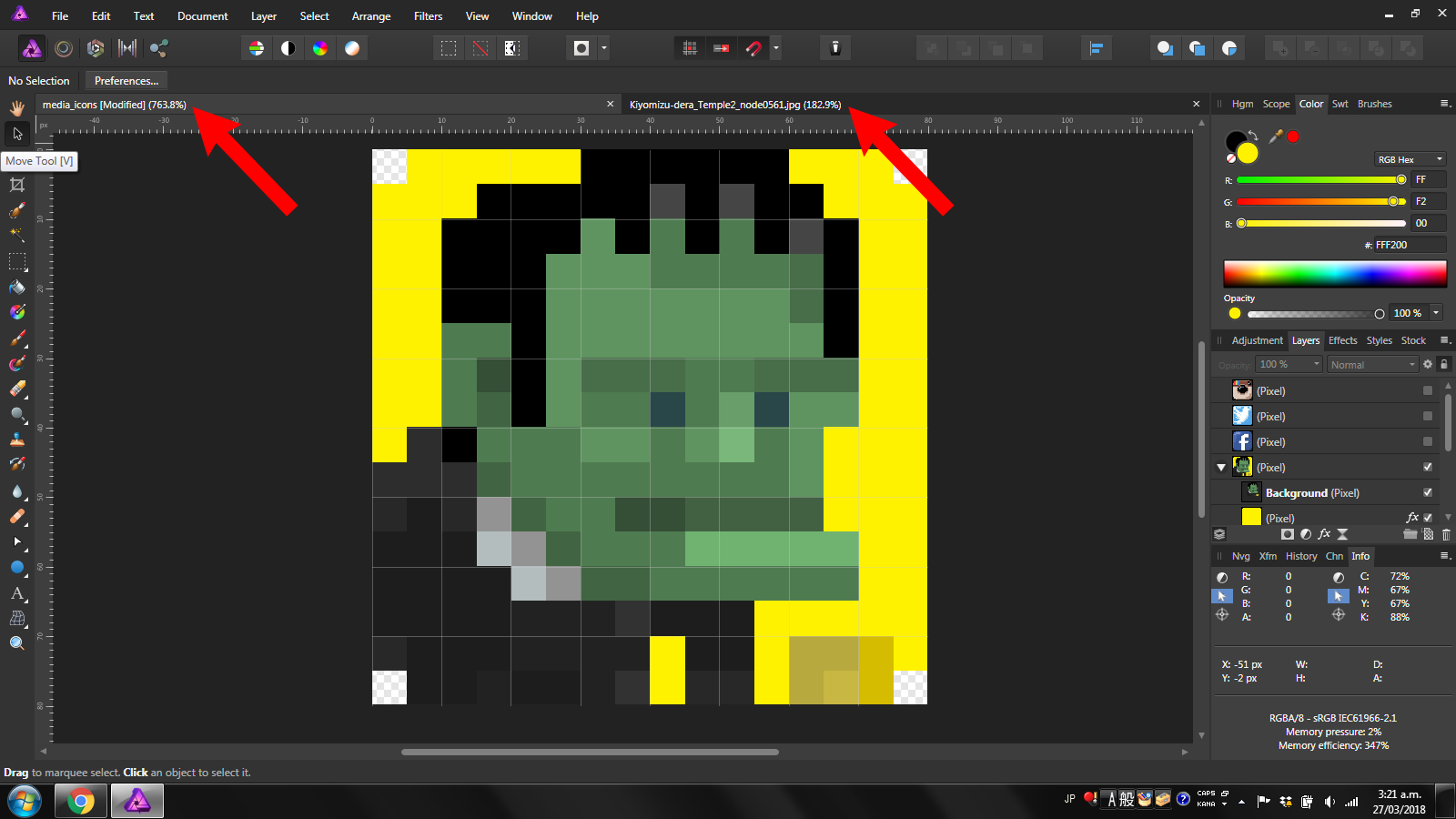Viewport: 1456px width, 819px height.
Task: Hide the Frankenstein group pixel layer
Action: click(x=1428, y=467)
